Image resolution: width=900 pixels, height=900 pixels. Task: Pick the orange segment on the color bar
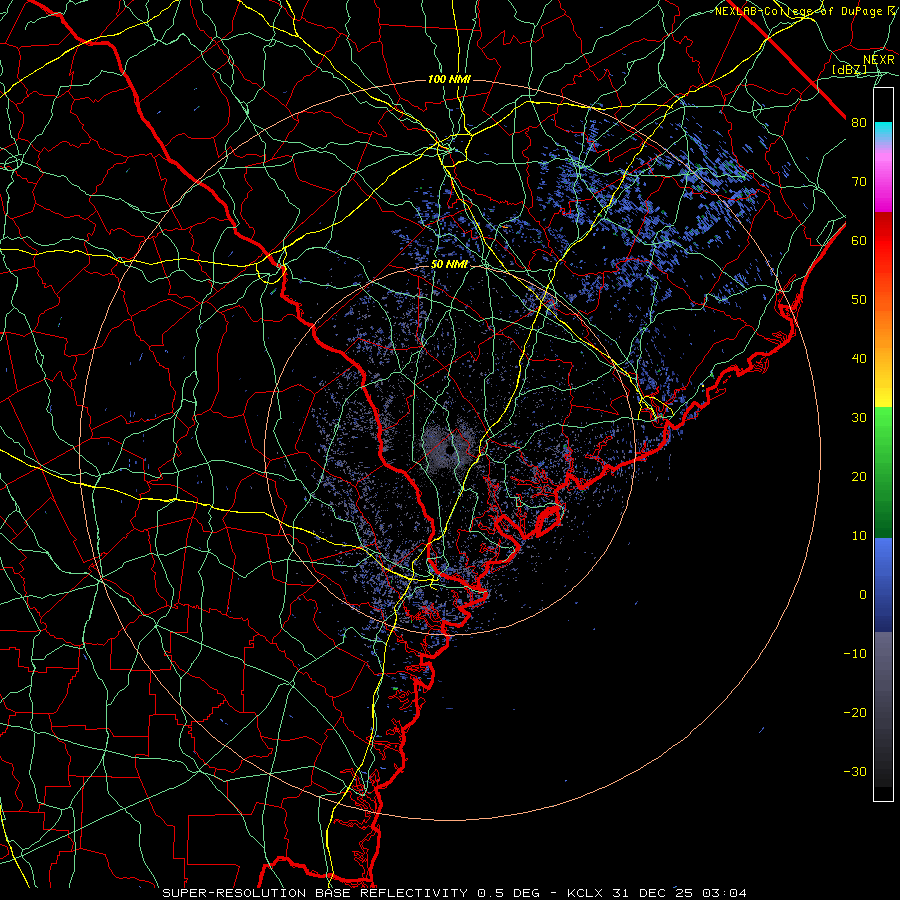[883, 327]
